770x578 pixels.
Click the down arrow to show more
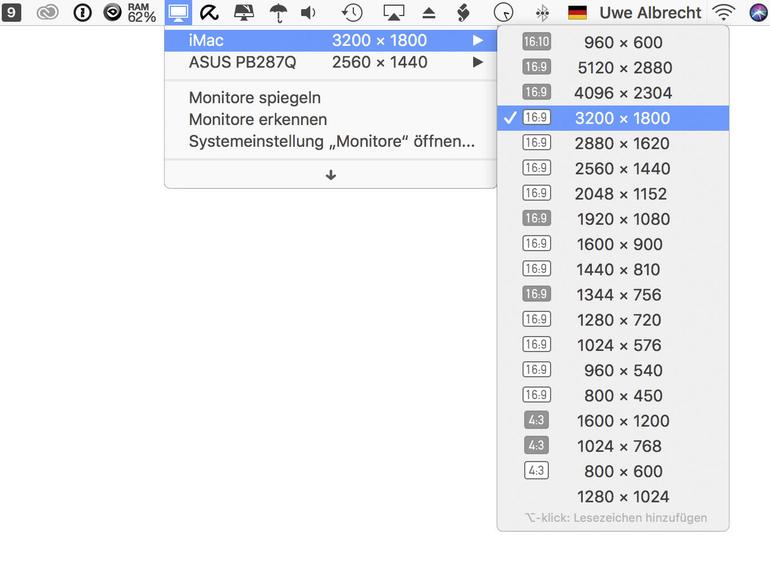pos(330,175)
